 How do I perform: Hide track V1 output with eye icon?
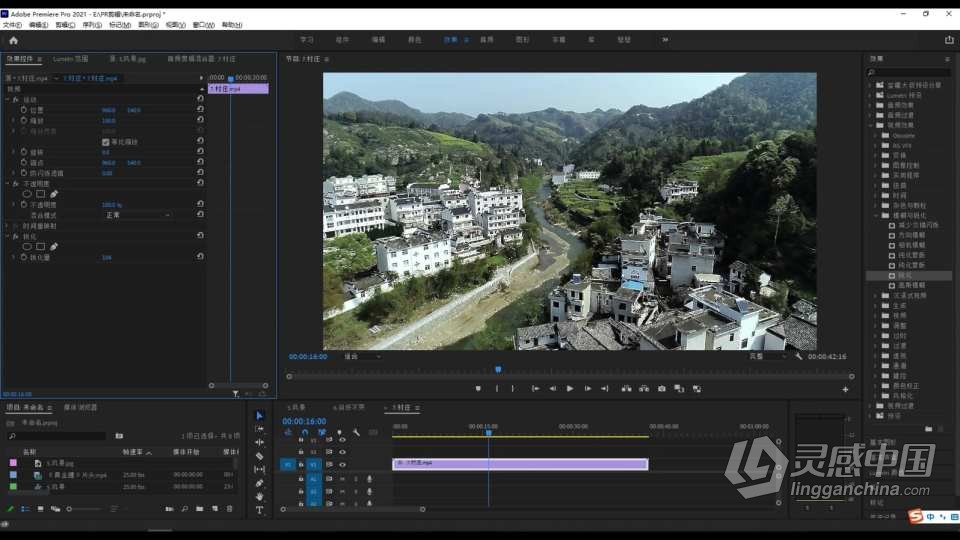pyautogui.click(x=342, y=465)
